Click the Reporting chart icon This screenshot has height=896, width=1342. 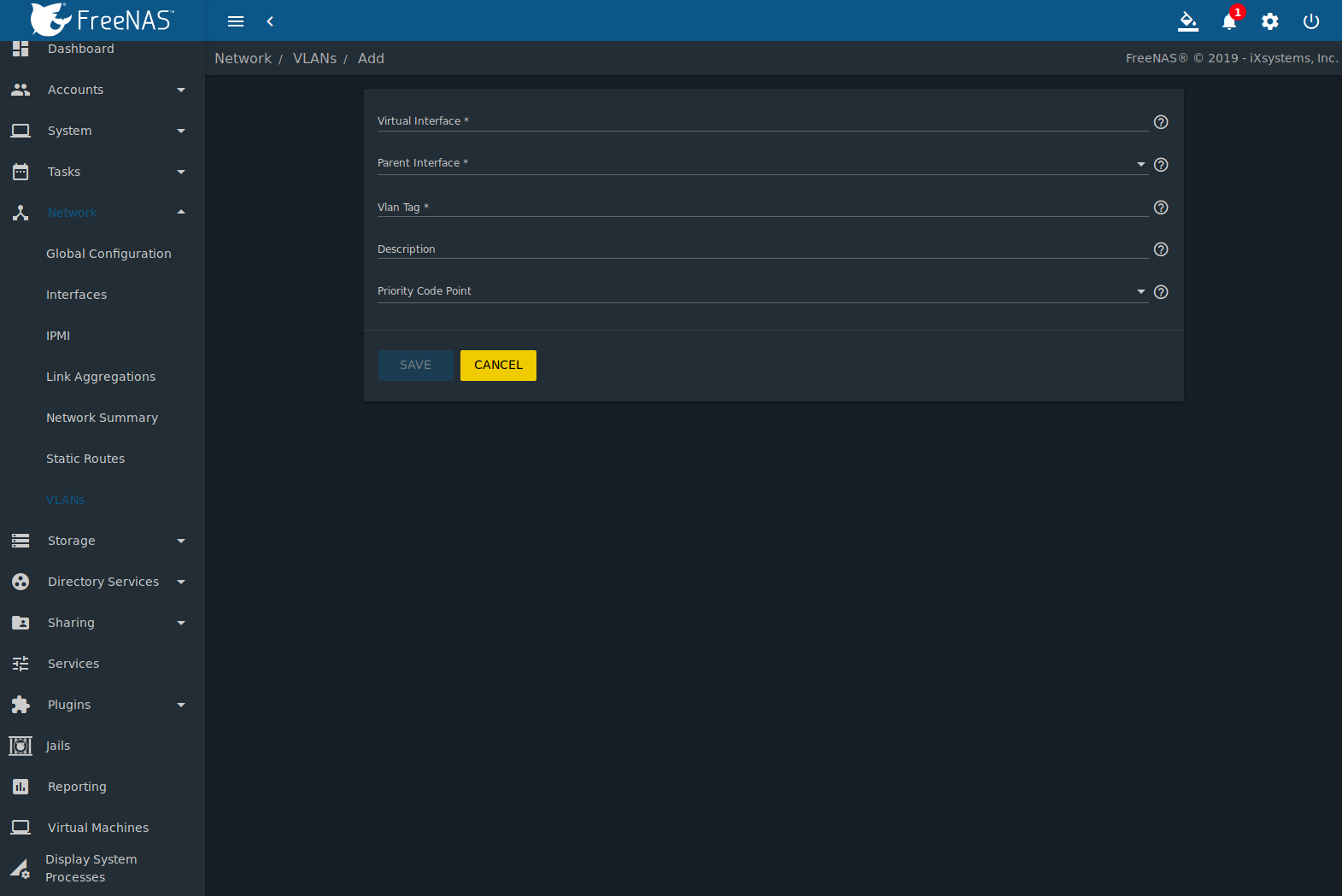(21, 787)
